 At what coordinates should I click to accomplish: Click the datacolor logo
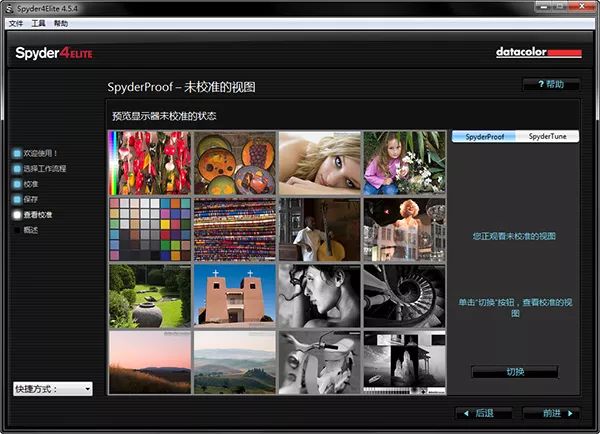(x=536, y=52)
